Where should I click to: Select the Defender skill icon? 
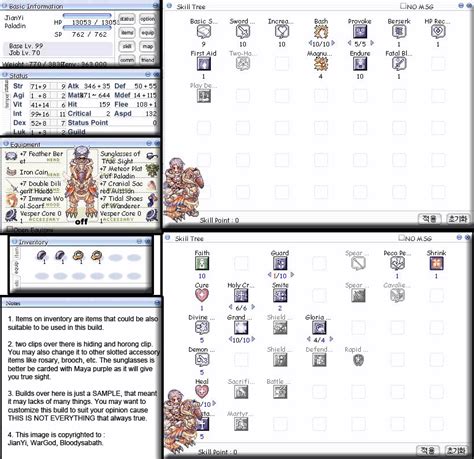pyautogui.click(x=319, y=360)
